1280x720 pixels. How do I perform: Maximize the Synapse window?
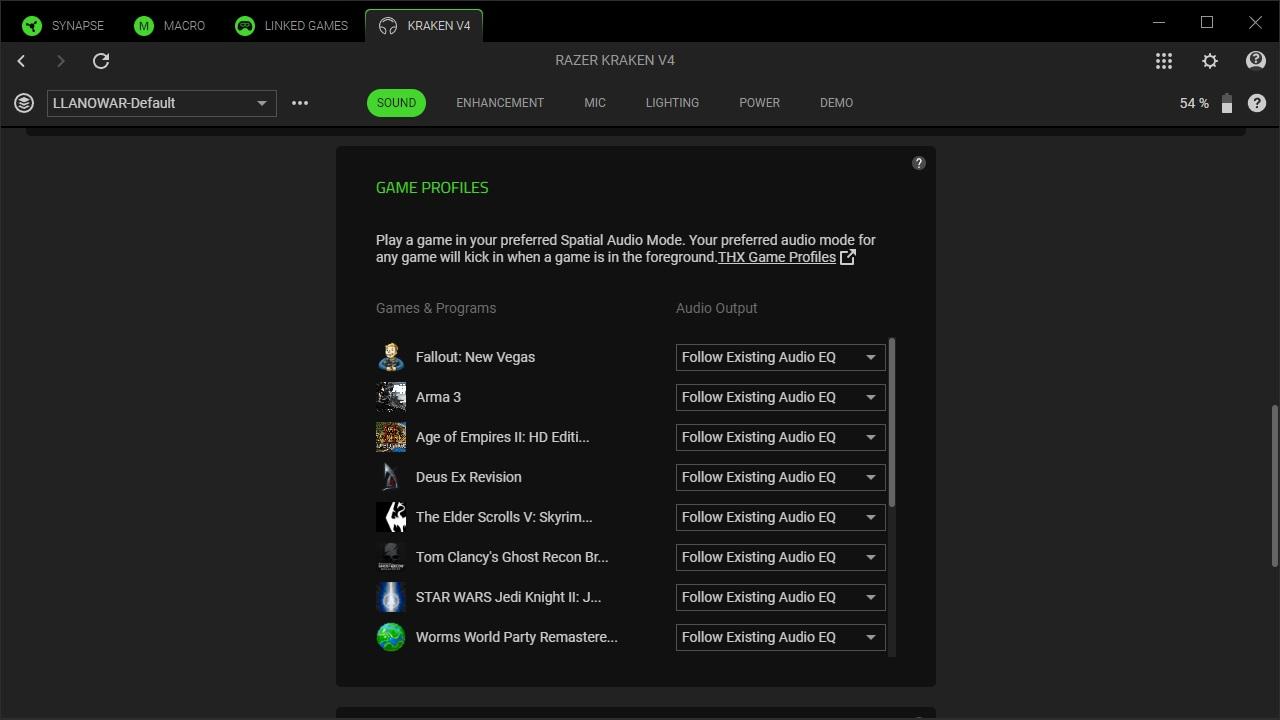(x=1207, y=22)
